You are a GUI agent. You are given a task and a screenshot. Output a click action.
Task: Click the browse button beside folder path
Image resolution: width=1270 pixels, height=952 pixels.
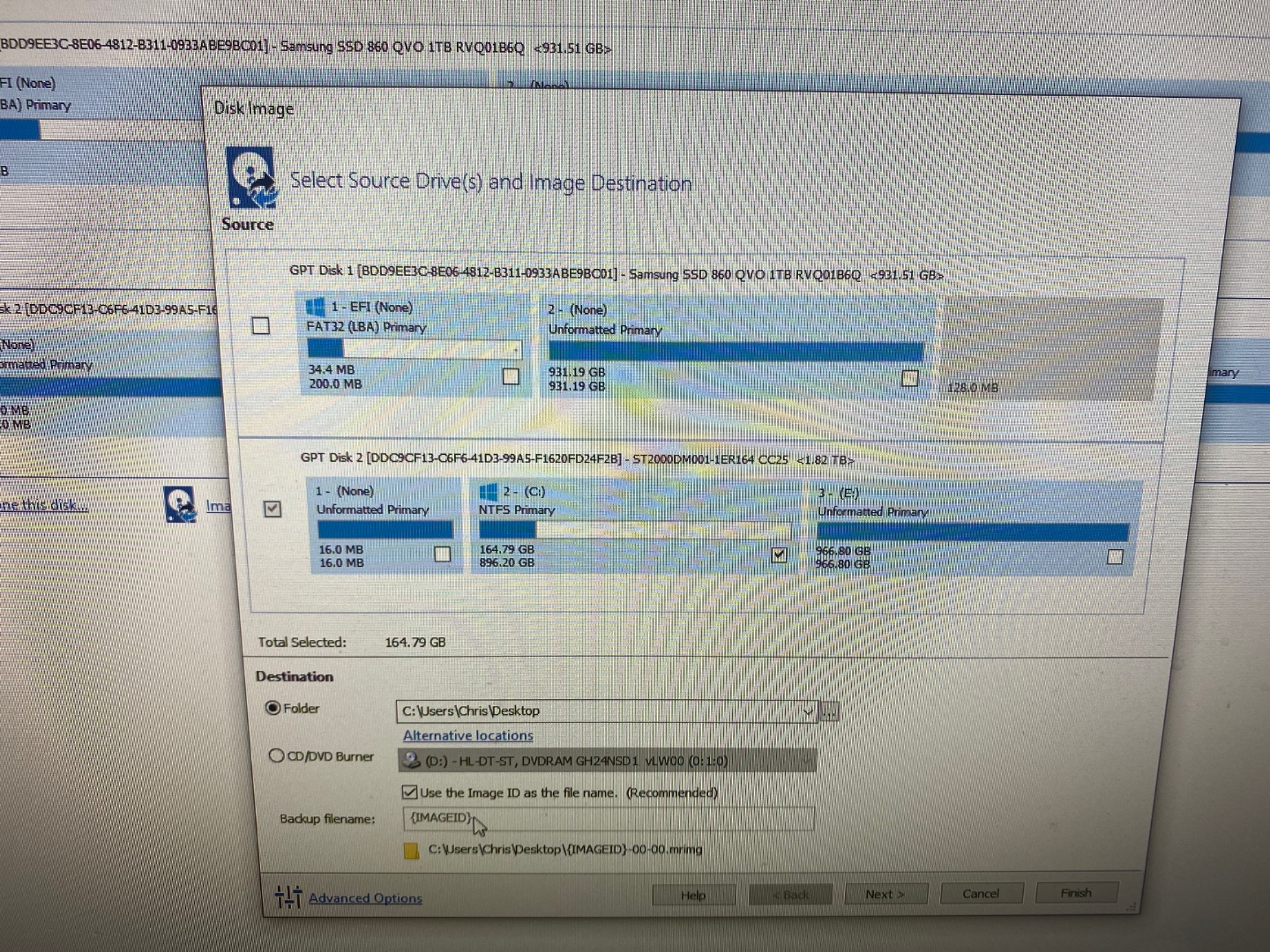coord(829,711)
